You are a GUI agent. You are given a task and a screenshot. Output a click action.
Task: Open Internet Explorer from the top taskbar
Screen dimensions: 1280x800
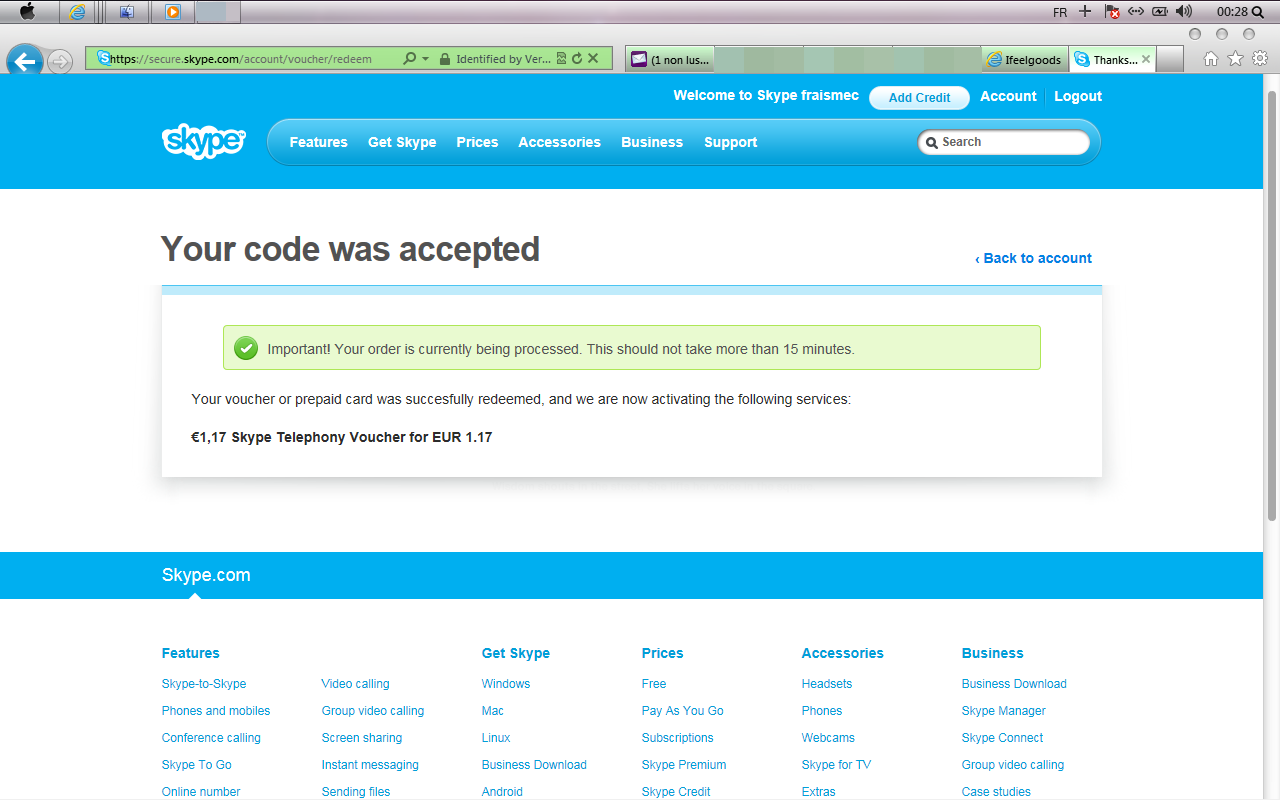pos(77,12)
